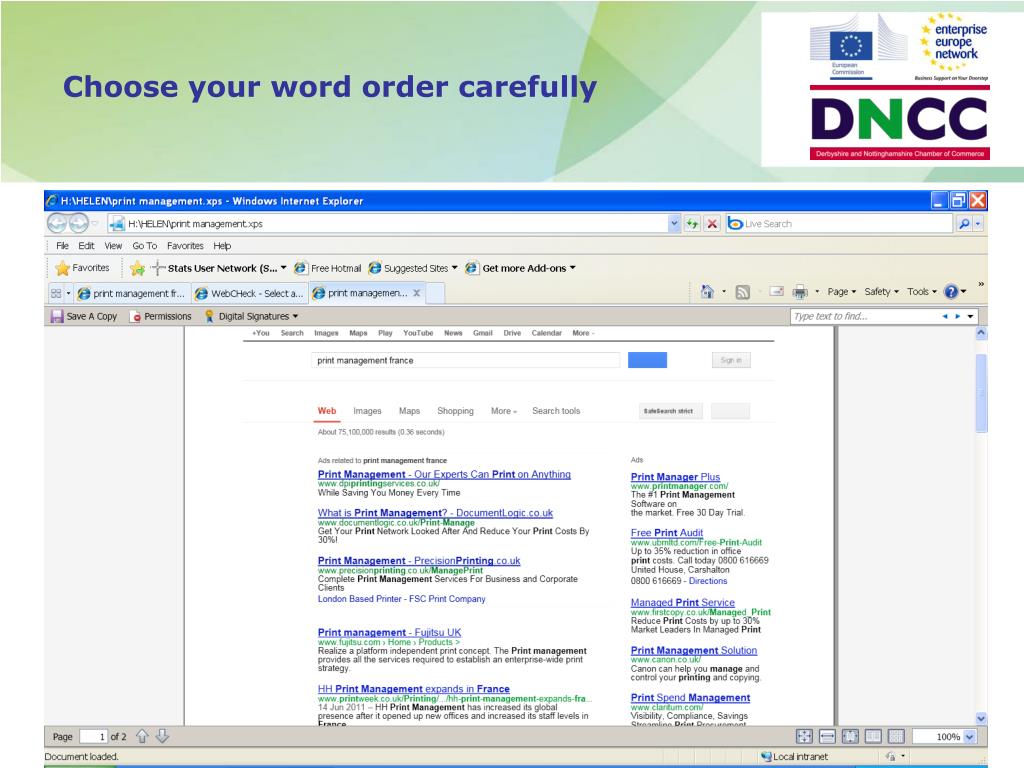This screenshot has height=768, width=1024.
Task: Run Live Search with the magnifier icon
Action: click(x=964, y=223)
